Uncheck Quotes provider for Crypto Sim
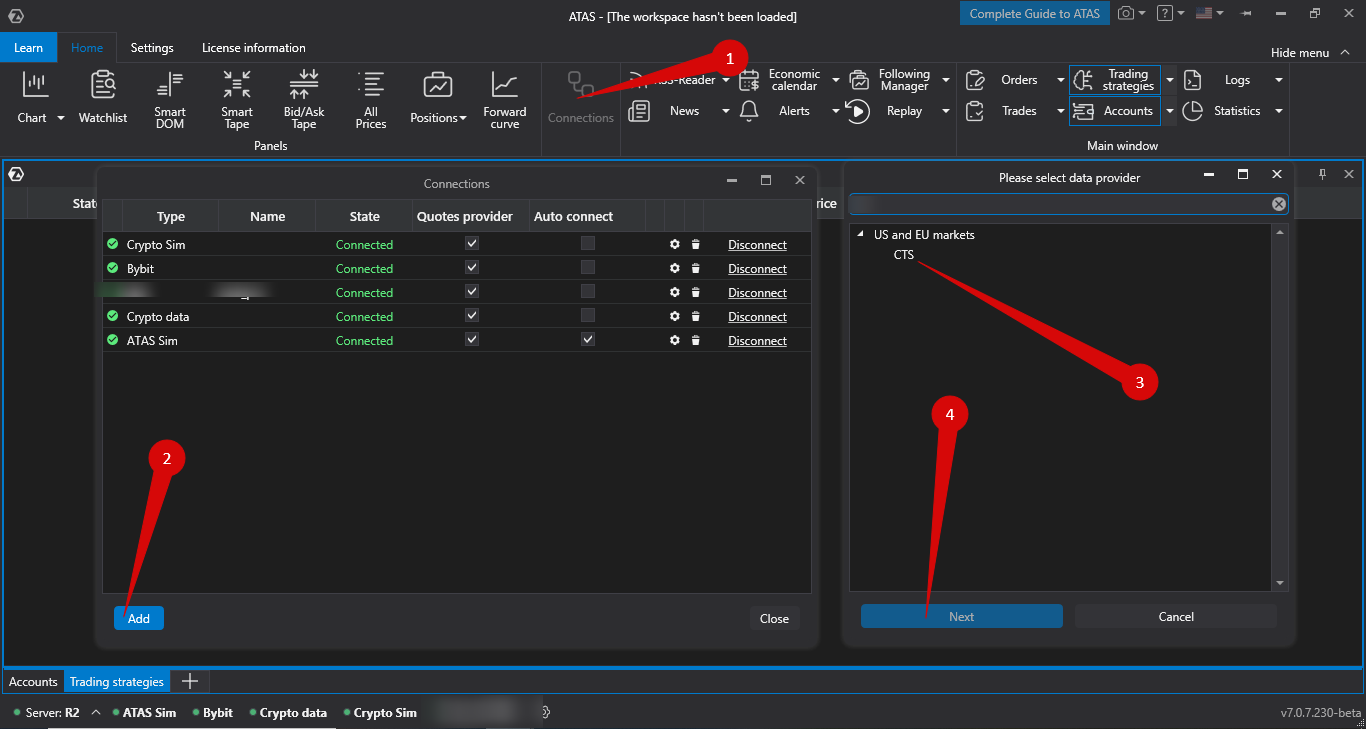This screenshot has height=729, width=1366. [x=472, y=243]
